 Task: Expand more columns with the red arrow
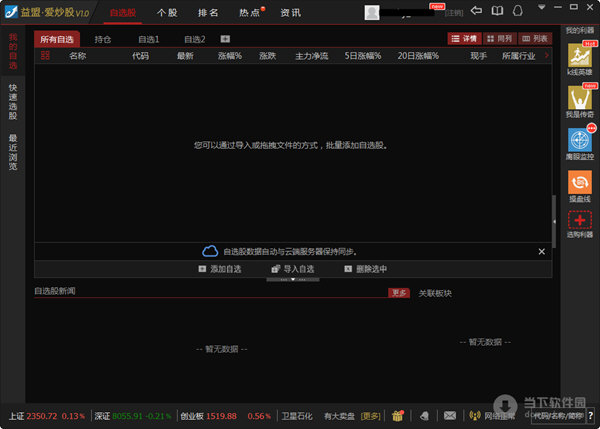(x=546, y=55)
